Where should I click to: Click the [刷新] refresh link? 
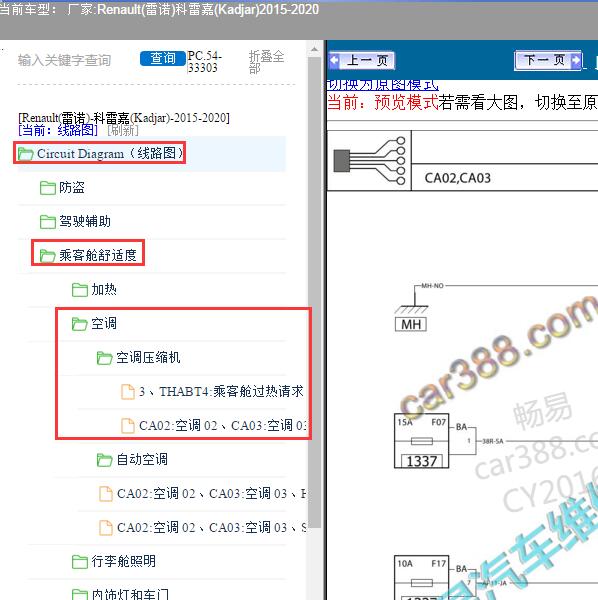[x=123, y=130]
